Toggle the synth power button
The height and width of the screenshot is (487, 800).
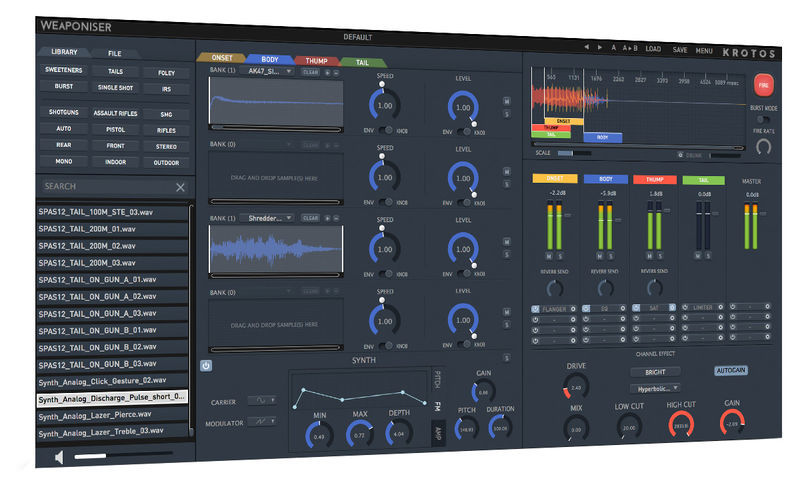click(206, 366)
